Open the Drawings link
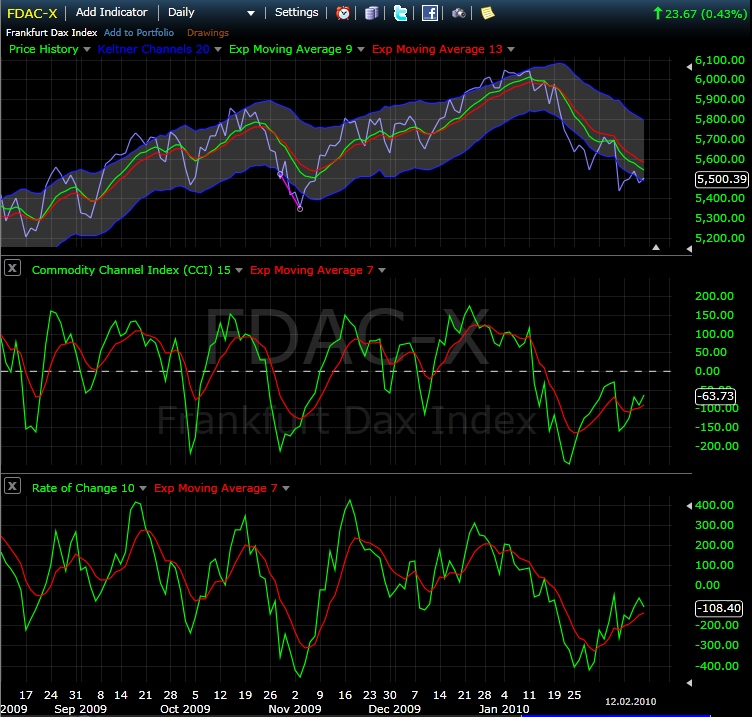 [x=208, y=33]
